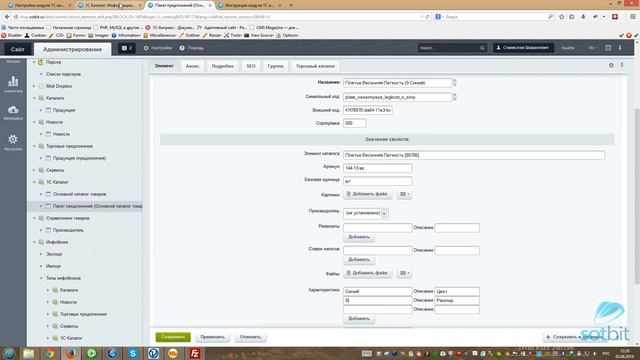Viewport: 640px width, 360px height.
Task: Open Skype from the taskbar
Action: [x=133, y=353]
